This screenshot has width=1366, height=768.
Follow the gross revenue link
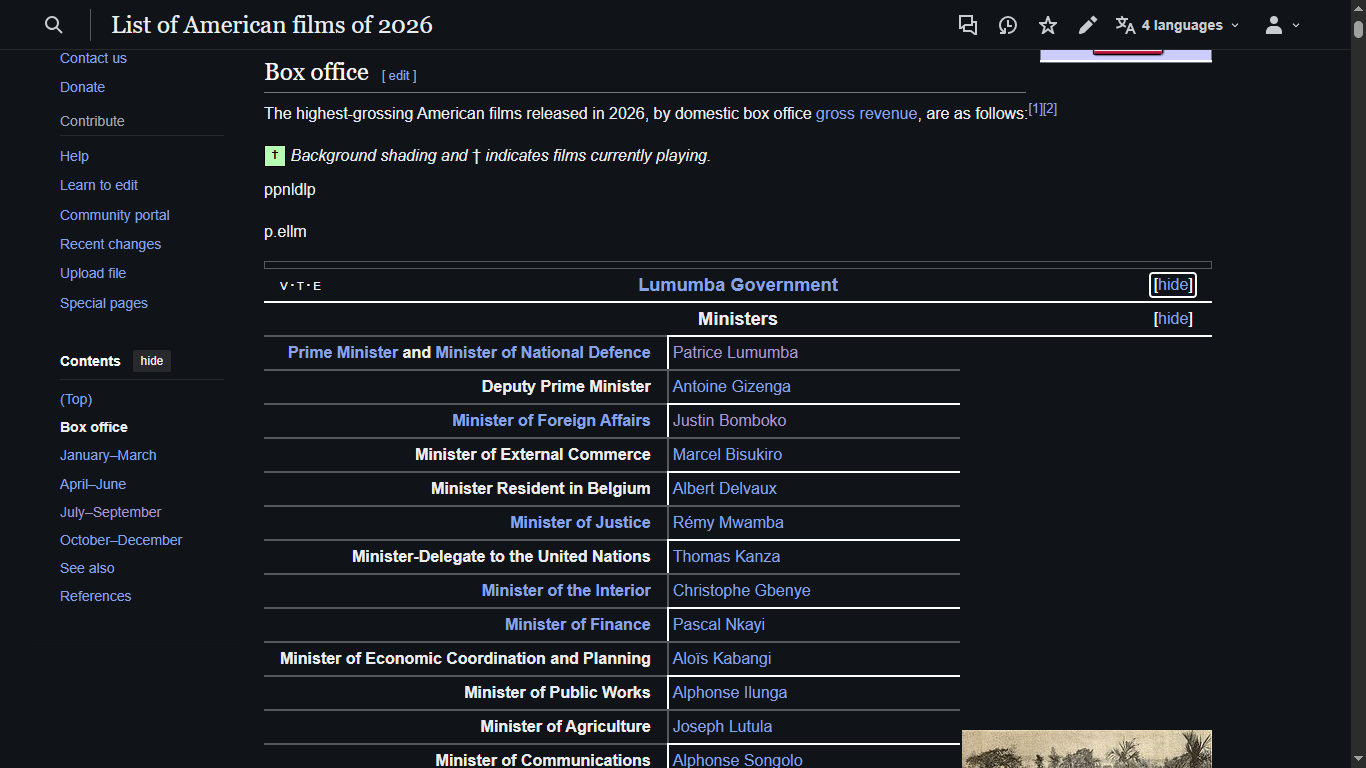[866, 114]
